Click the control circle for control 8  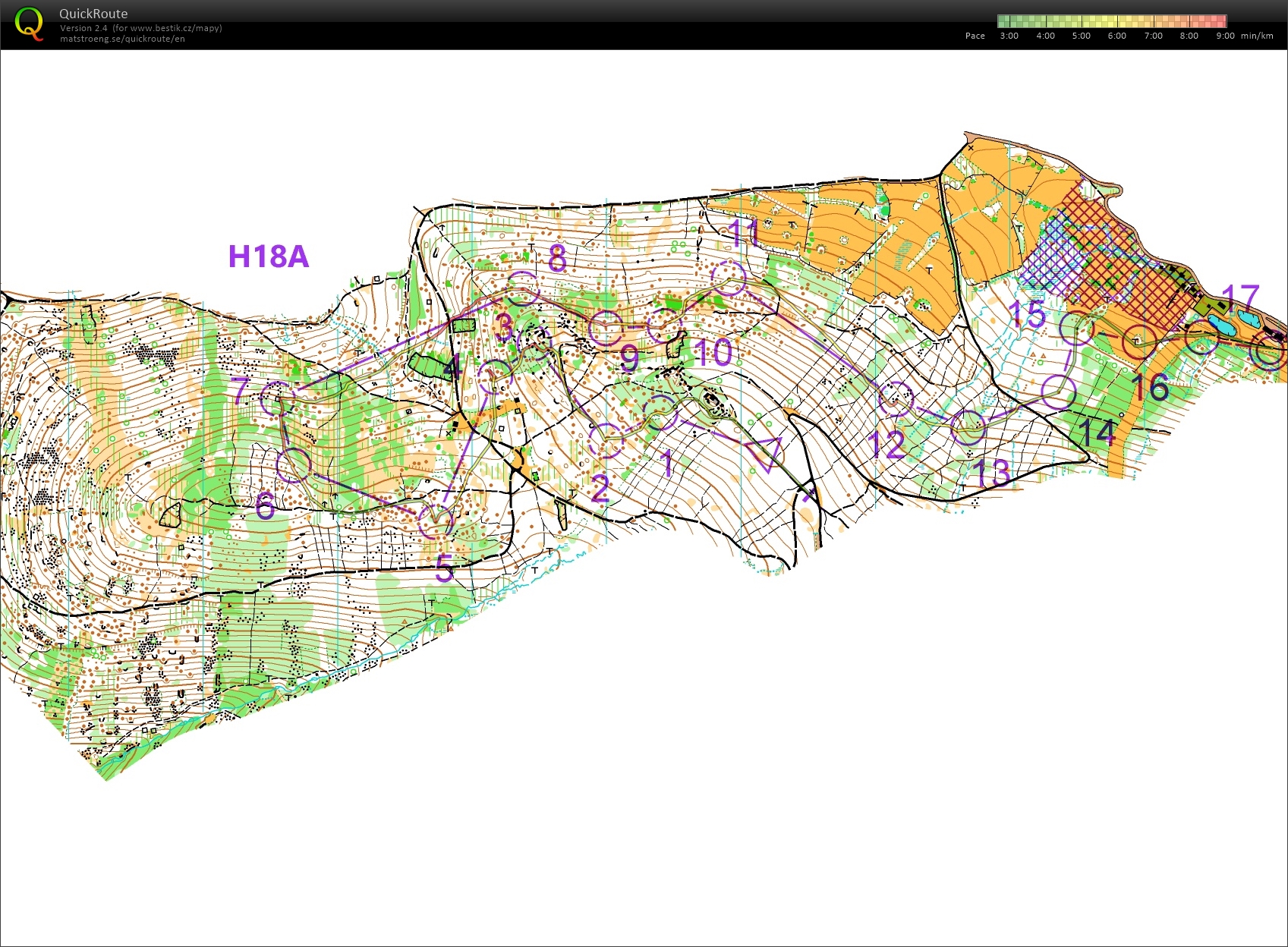pyautogui.click(x=523, y=288)
